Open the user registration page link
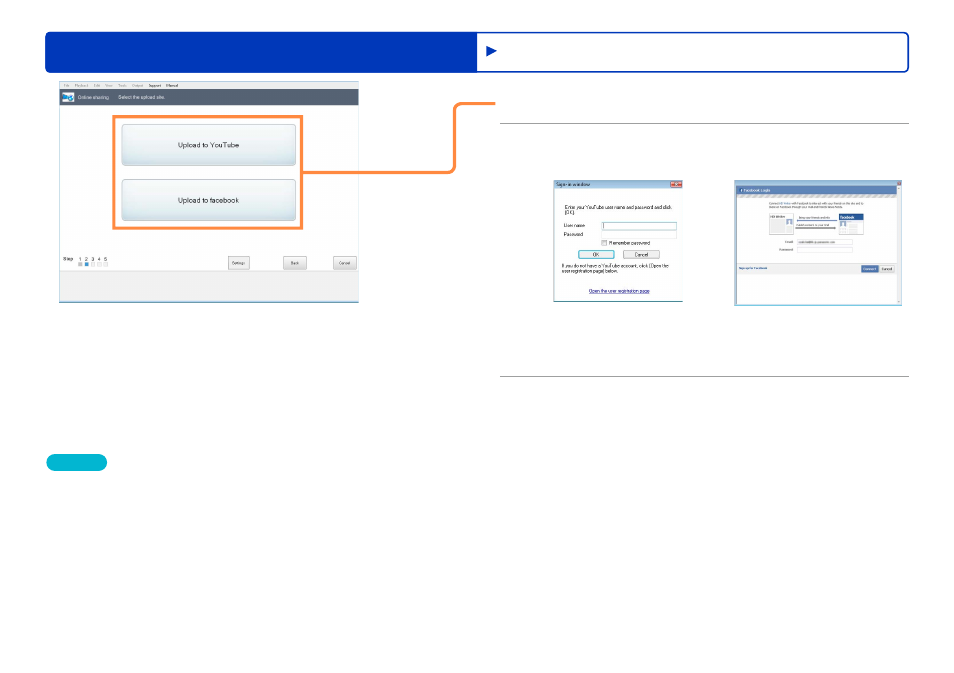Screen dimensions: 954x673 tap(619, 291)
